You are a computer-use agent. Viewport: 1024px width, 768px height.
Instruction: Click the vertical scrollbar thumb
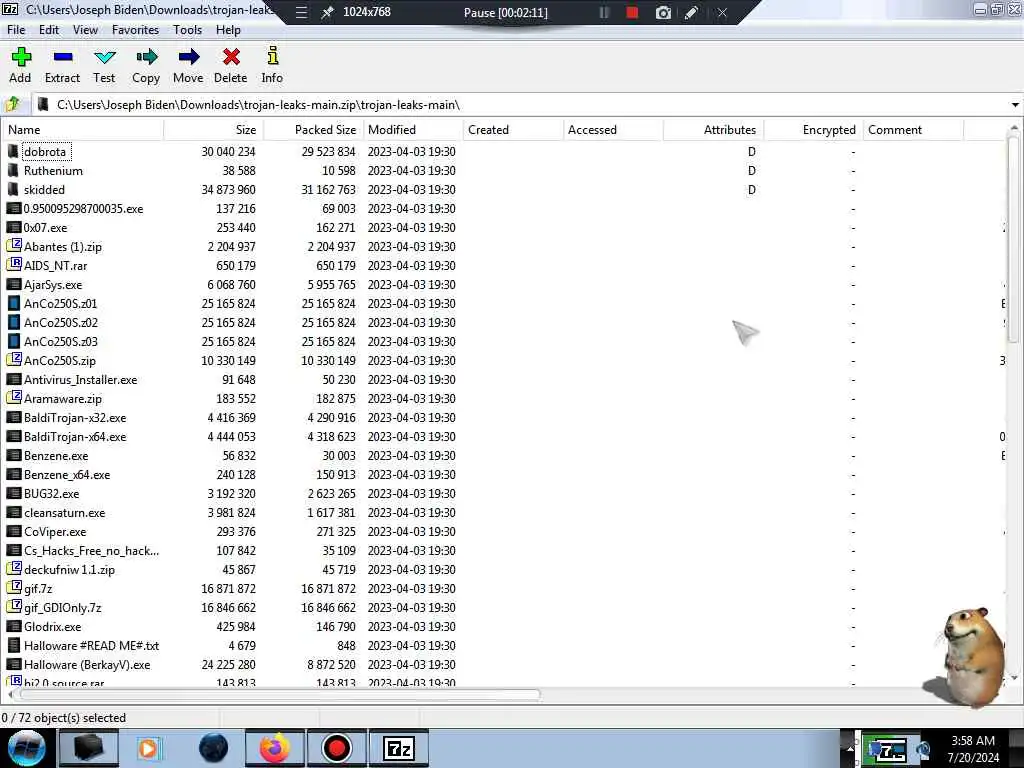[1014, 238]
